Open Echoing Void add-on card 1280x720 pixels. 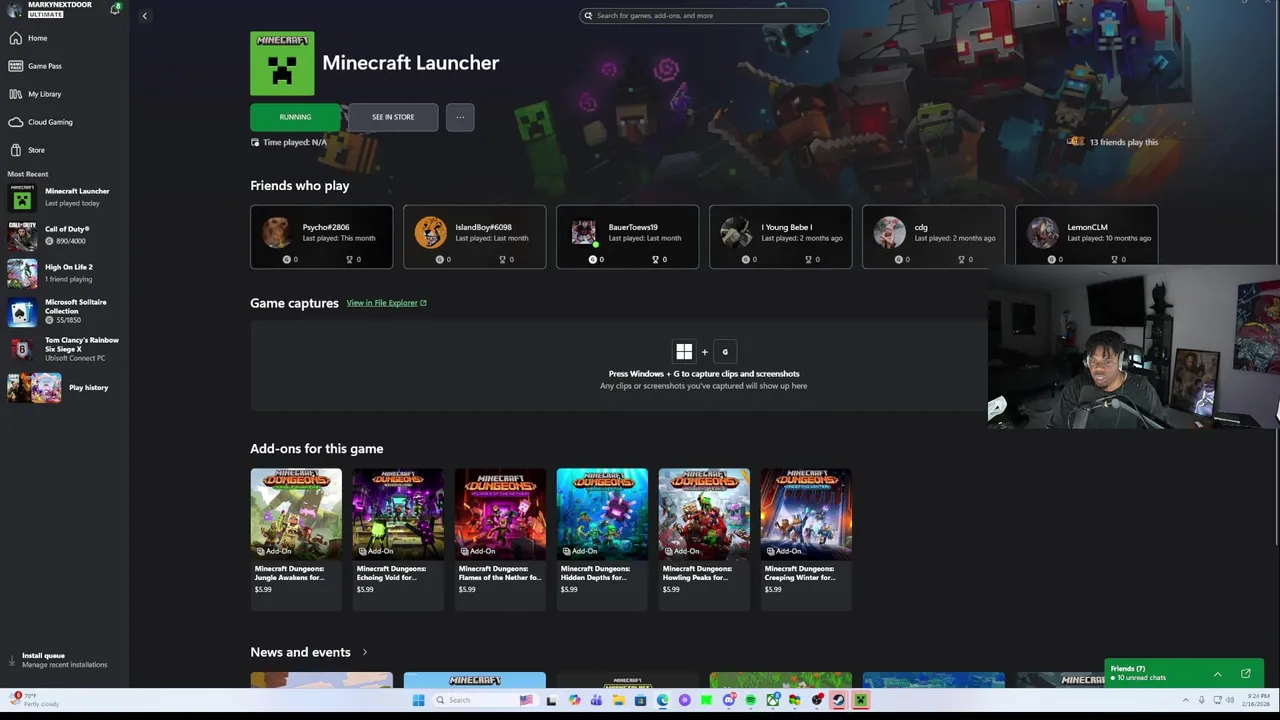click(x=398, y=538)
